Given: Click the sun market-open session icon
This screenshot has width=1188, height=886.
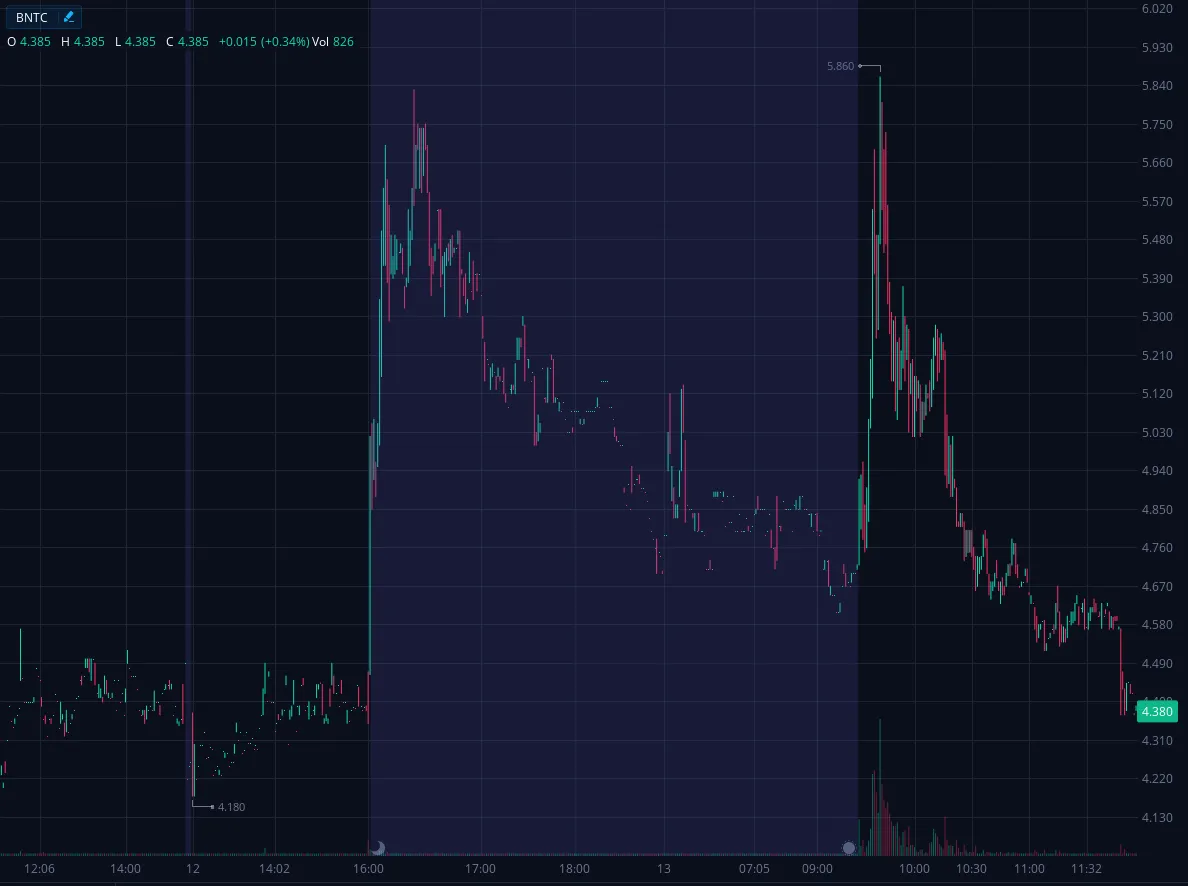Looking at the screenshot, I should (849, 848).
